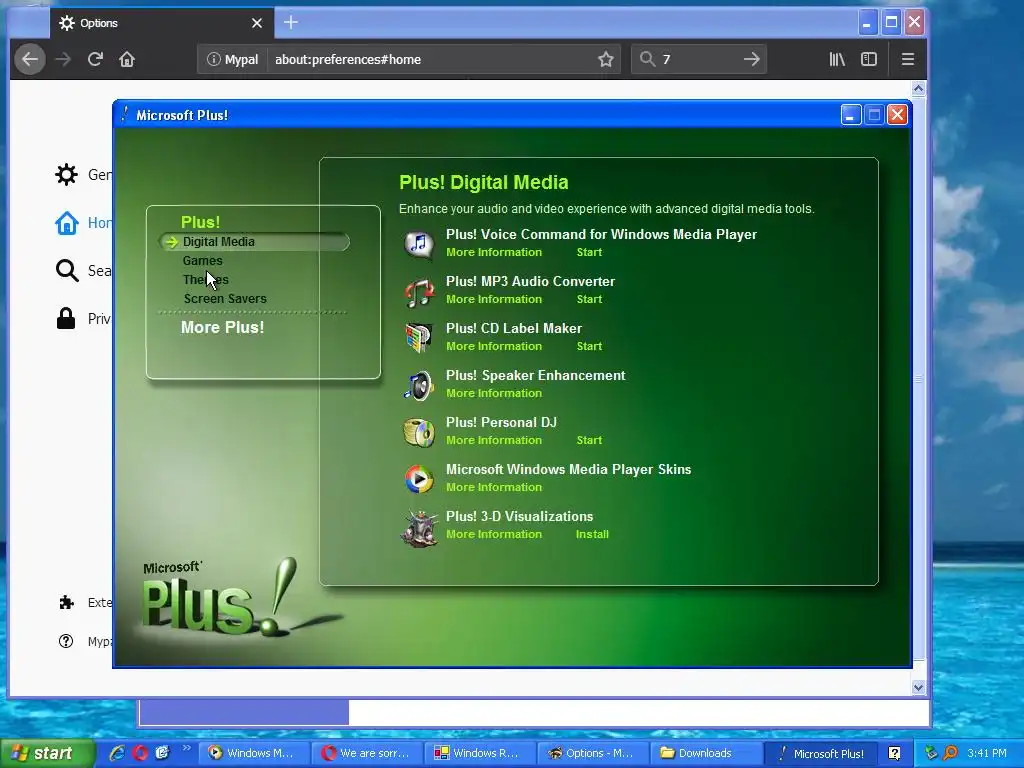Select Screen Savers in Plus! menu

[225, 298]
